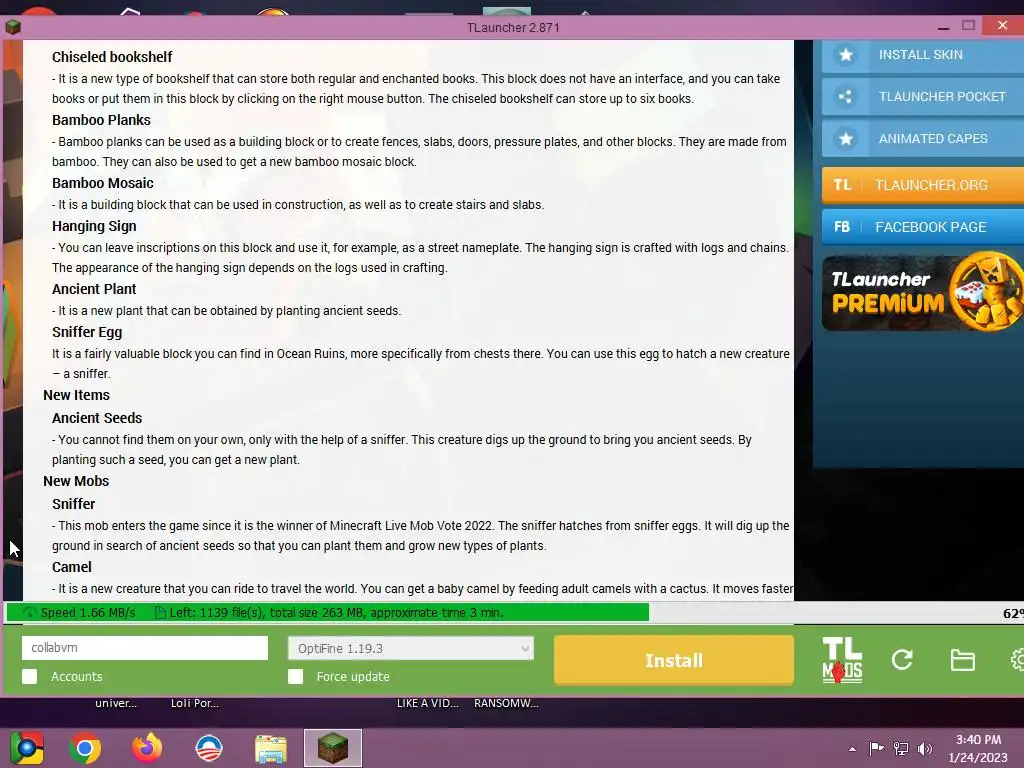The width and height of the screenshot is (1024, 768).
Task: Click the 'Speed 1.66 MB/s' status text
Action: coord(88,613)
